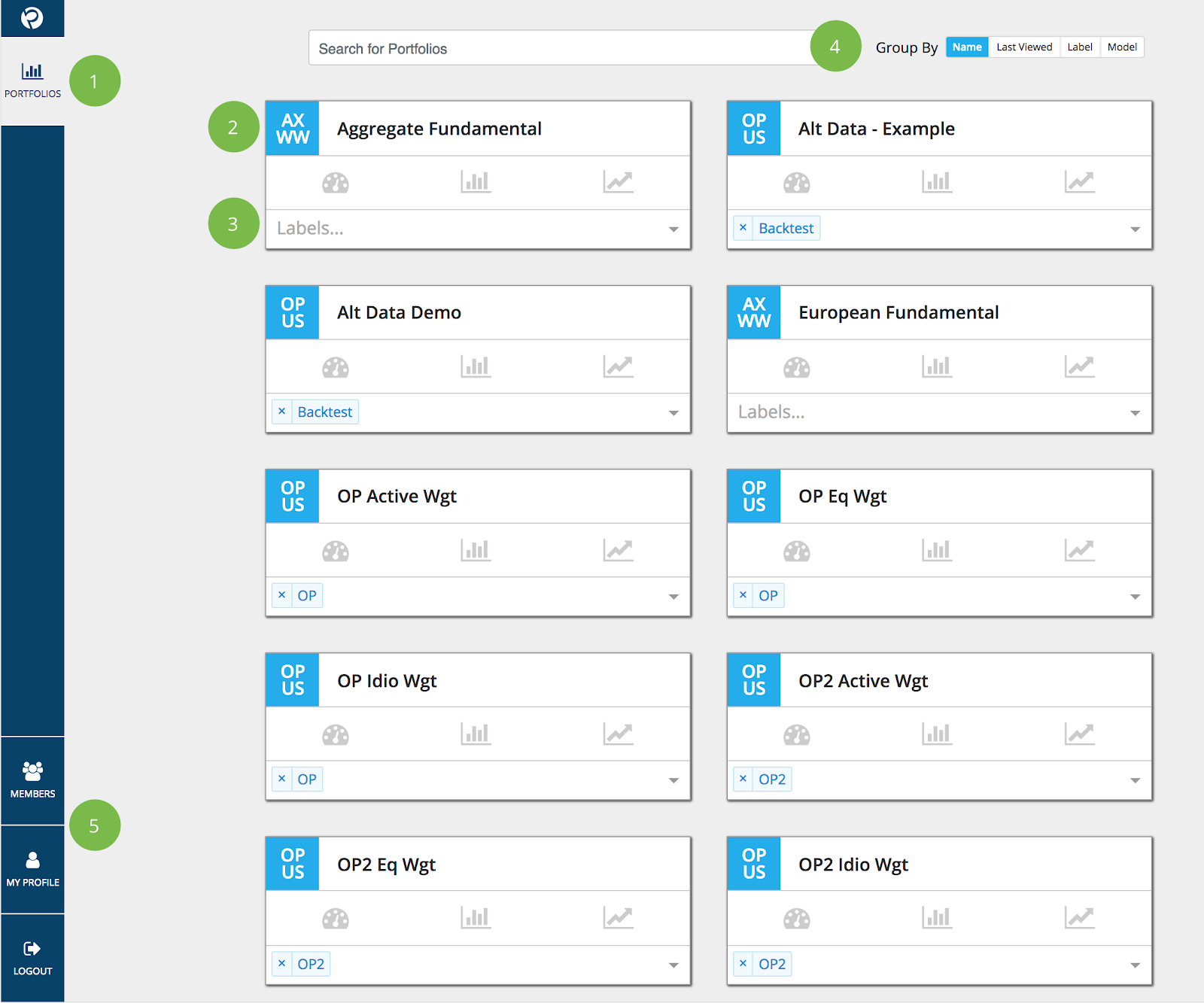Click the OP US badge on Alt Data Demo

[293, 312]
